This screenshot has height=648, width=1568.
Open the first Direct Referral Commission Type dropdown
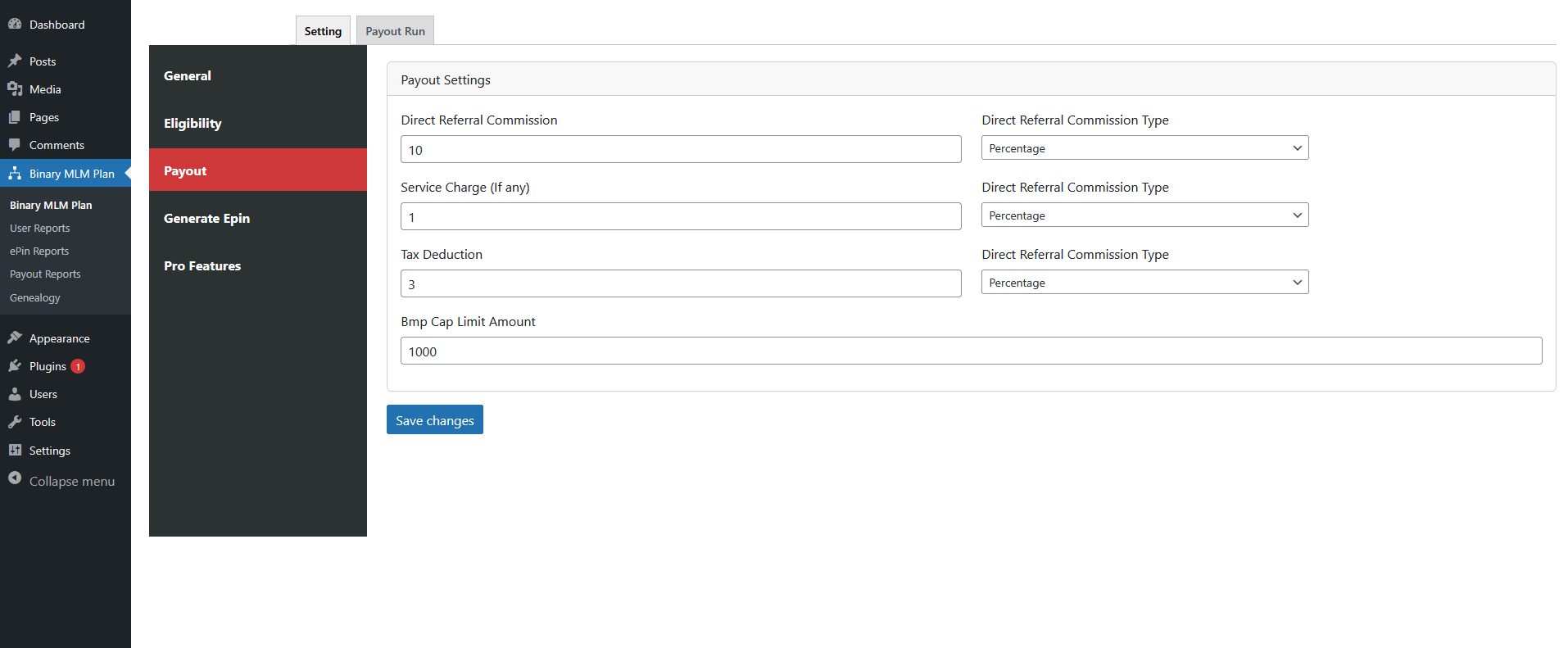point(1144,148)
